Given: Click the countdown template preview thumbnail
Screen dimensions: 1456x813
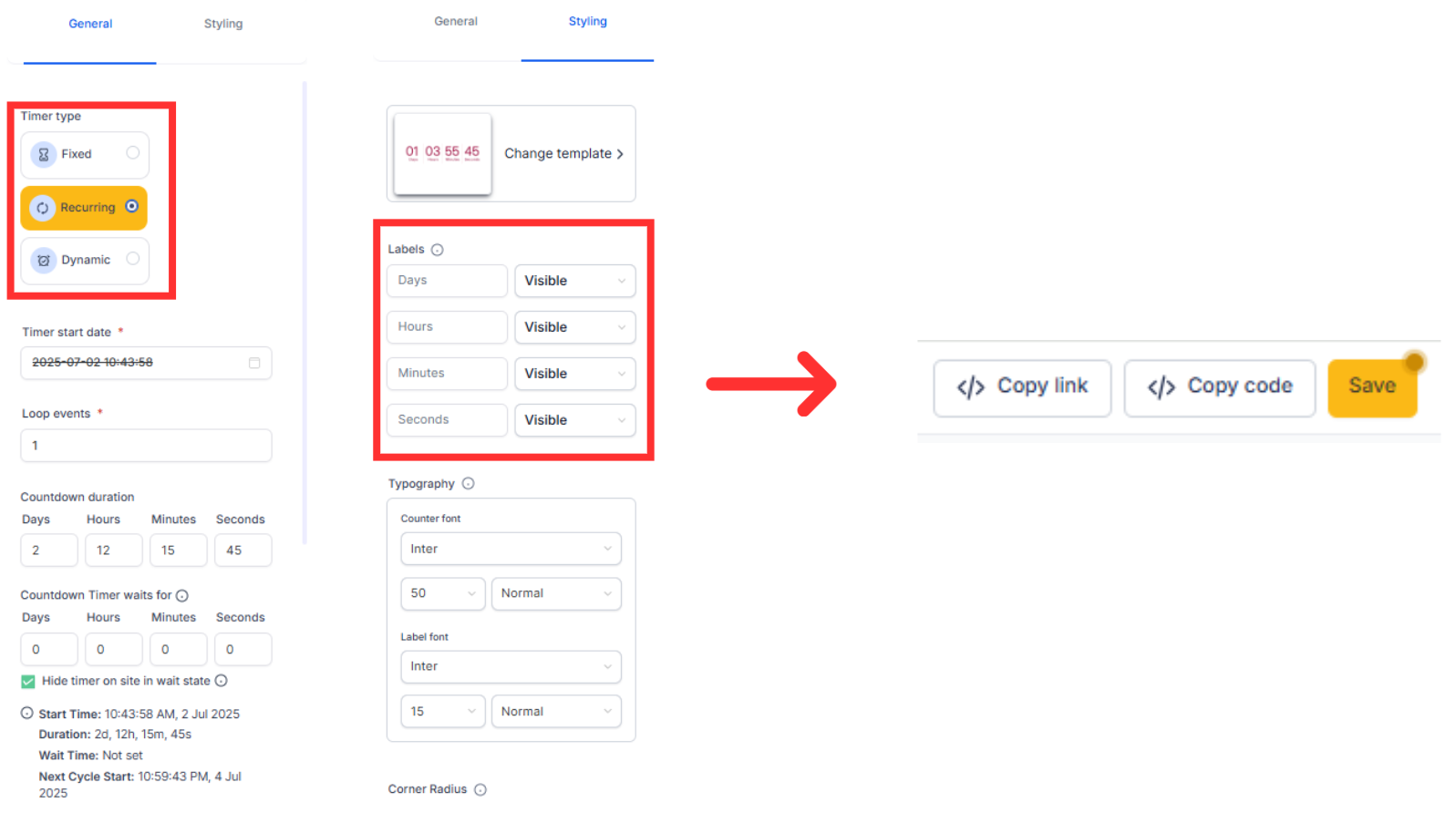Looking at the screenshot, I should tap(443, 153).
